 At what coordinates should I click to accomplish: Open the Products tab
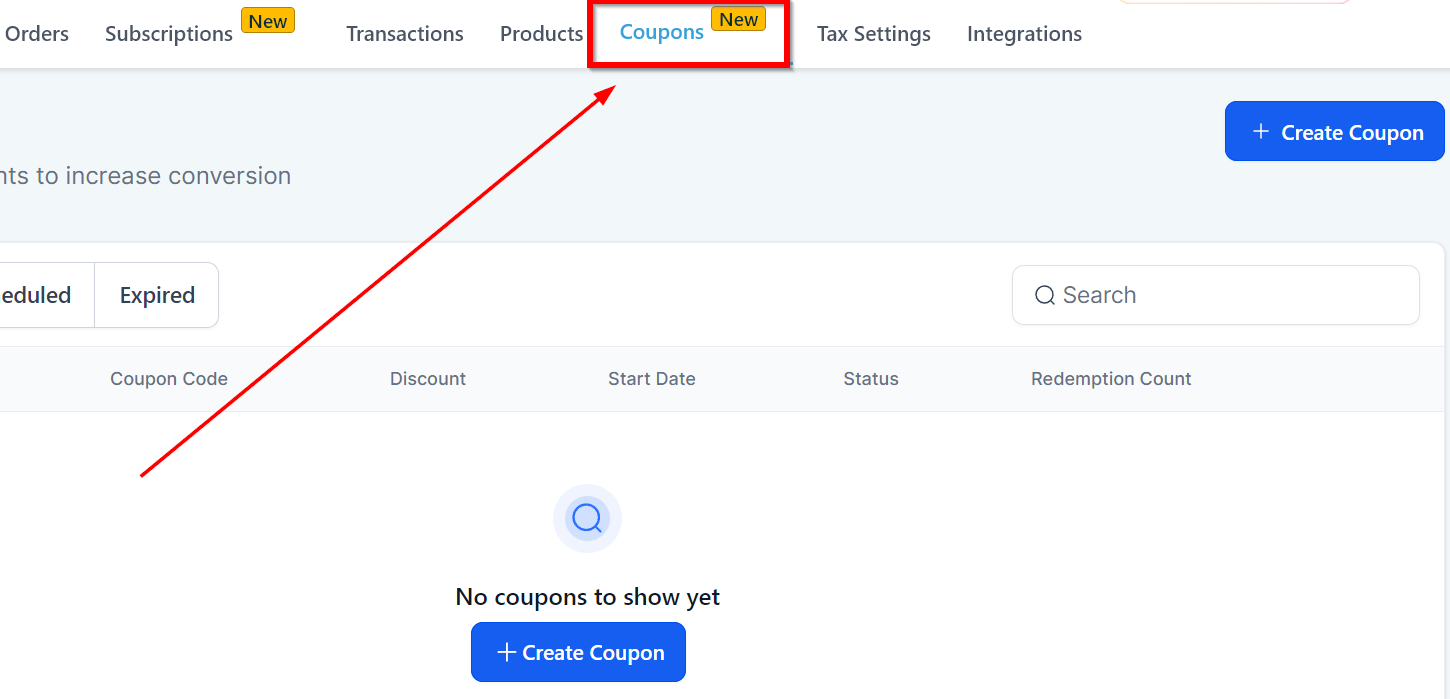click(x=541, y=34)
